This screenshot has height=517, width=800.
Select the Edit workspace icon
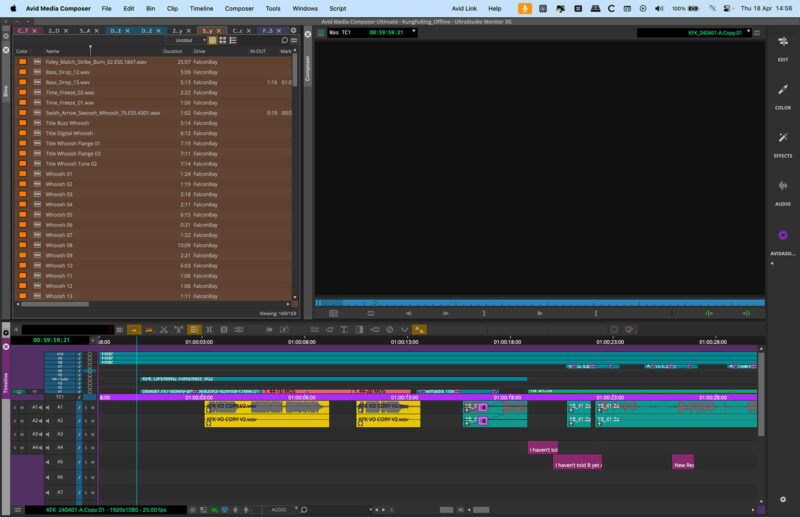[x=782, y=44]
